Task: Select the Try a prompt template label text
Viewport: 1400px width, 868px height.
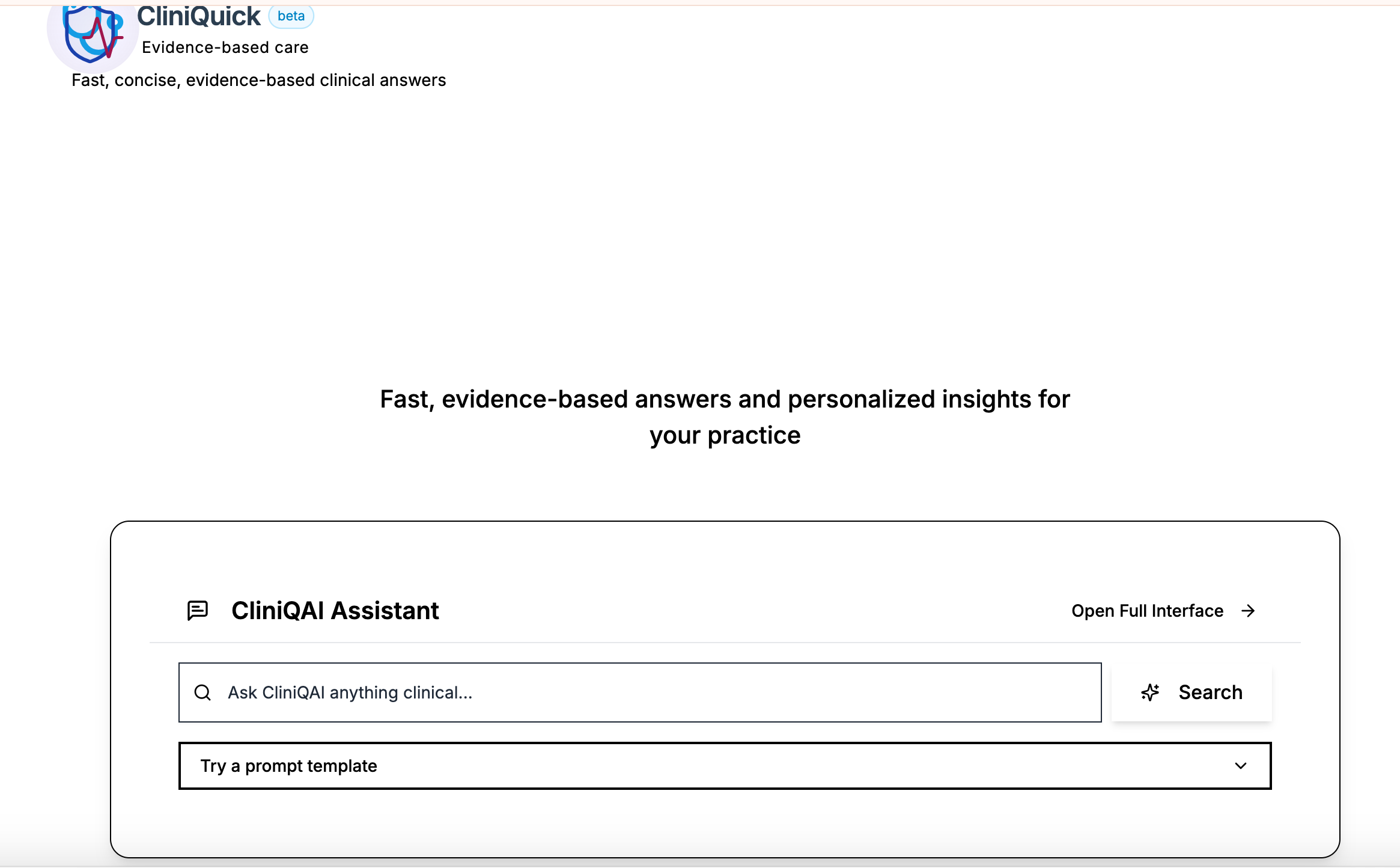Action: point(288,766)
